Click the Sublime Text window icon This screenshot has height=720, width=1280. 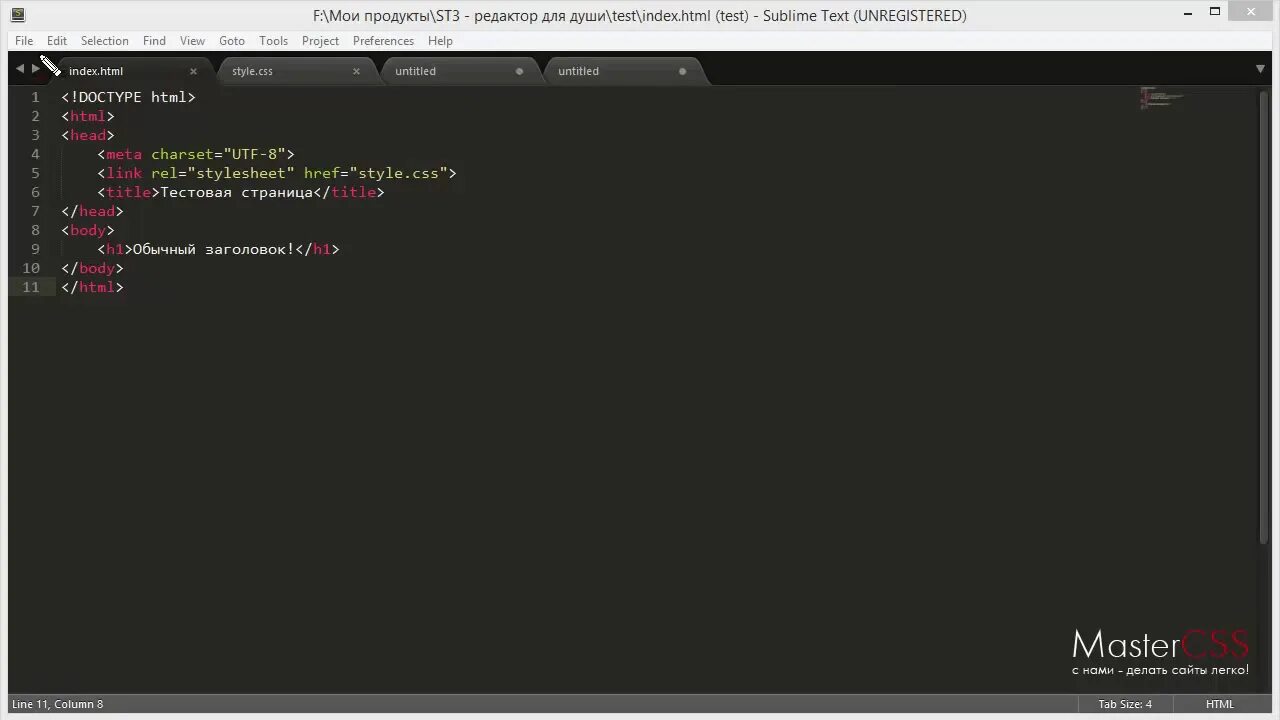tap(17, 14)
